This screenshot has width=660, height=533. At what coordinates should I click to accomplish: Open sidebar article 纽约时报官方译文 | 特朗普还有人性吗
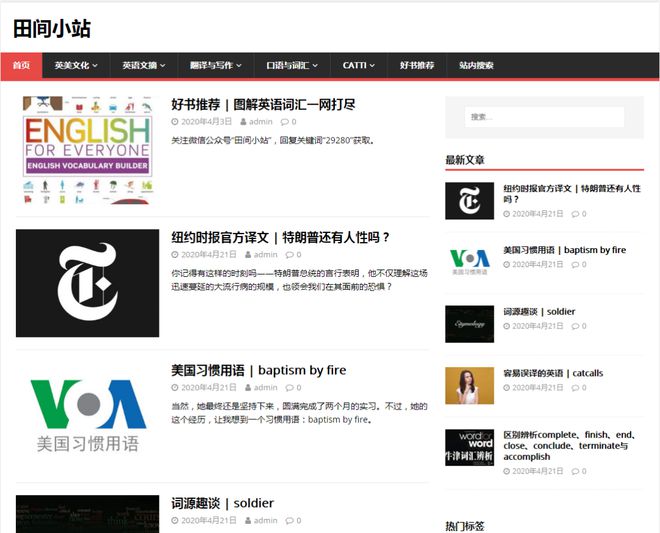(572, 194)
